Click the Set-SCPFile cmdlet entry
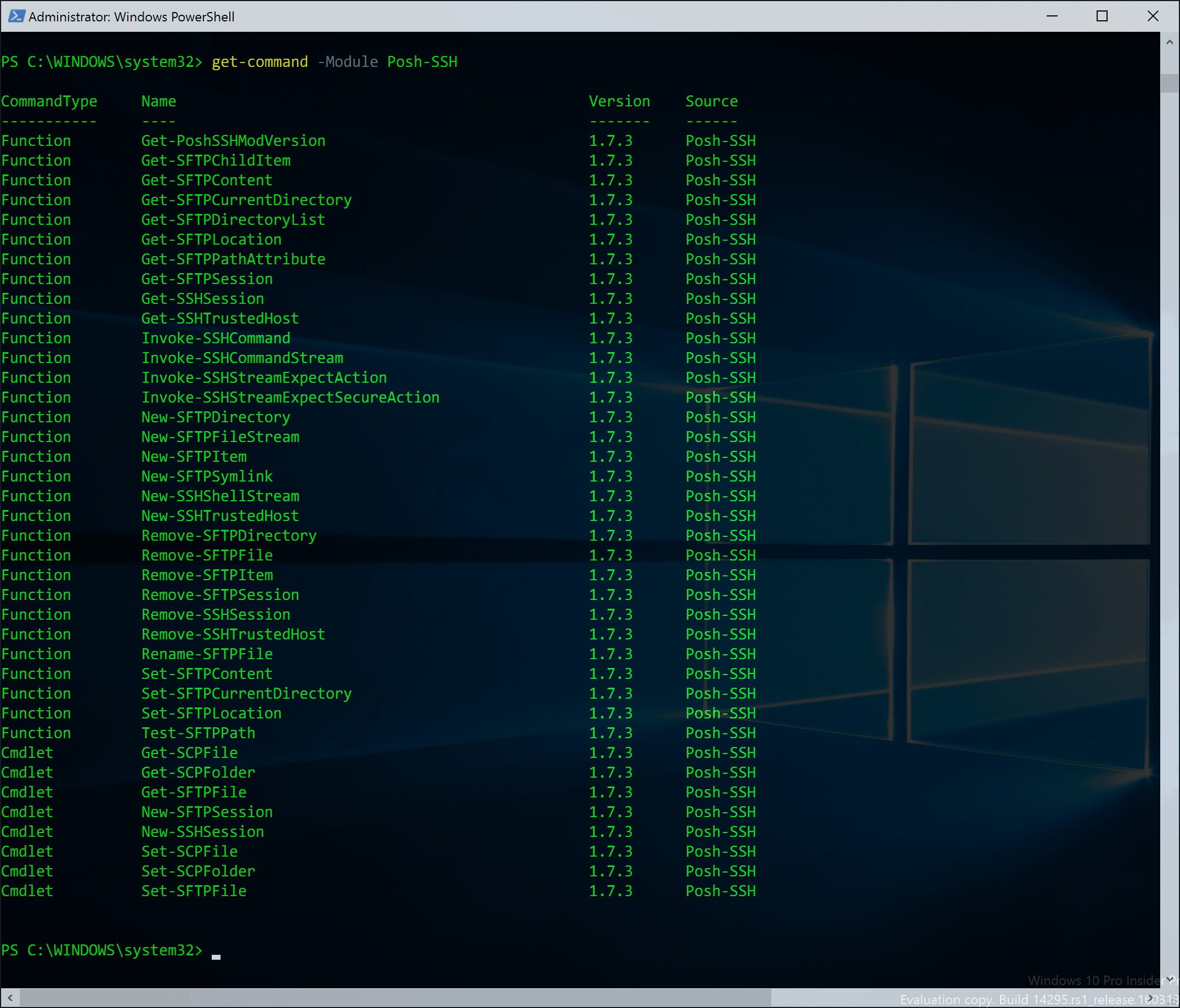This screenshot has width=1180, height=1008. point(189,851)
